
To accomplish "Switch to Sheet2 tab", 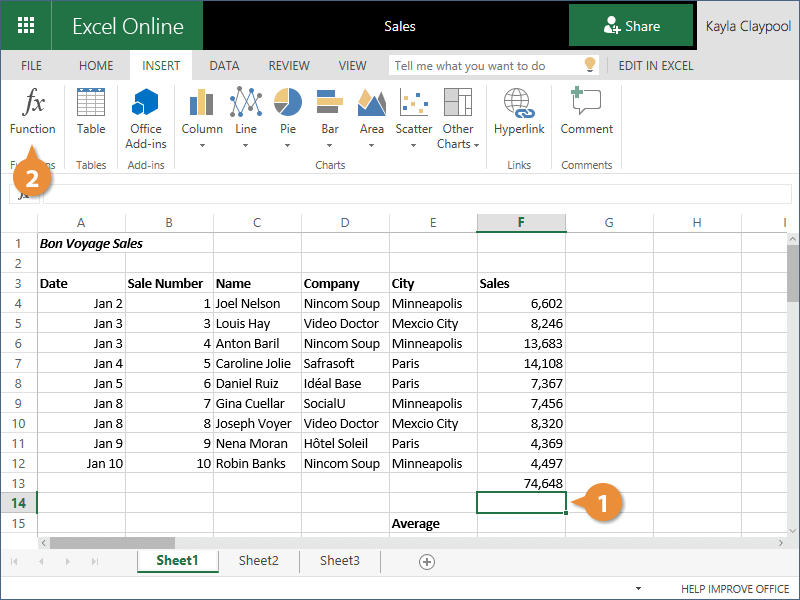I will pyautogui.click(x=258, y=561).
